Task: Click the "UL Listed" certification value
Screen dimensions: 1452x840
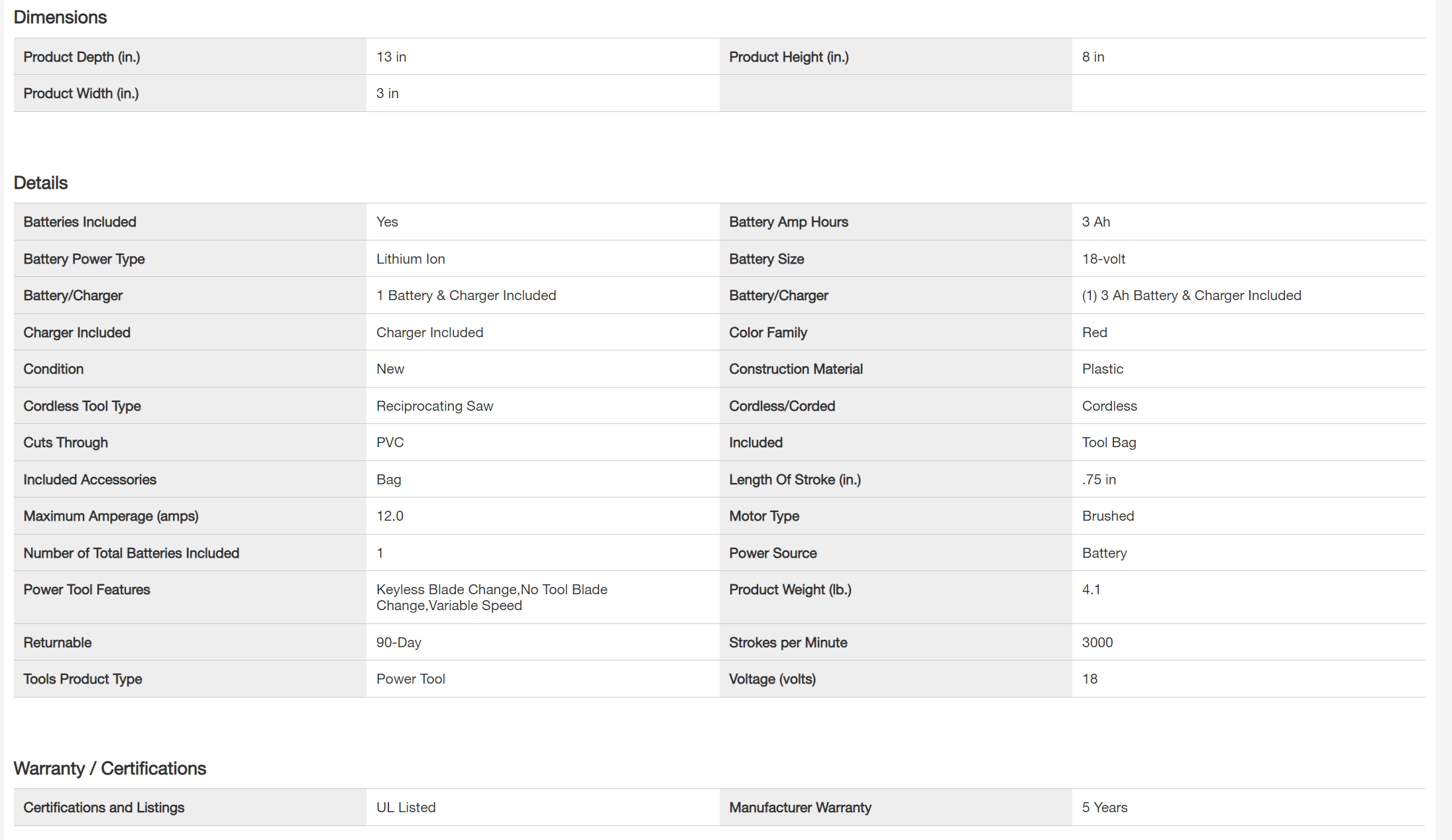Action: pos(406,808)
